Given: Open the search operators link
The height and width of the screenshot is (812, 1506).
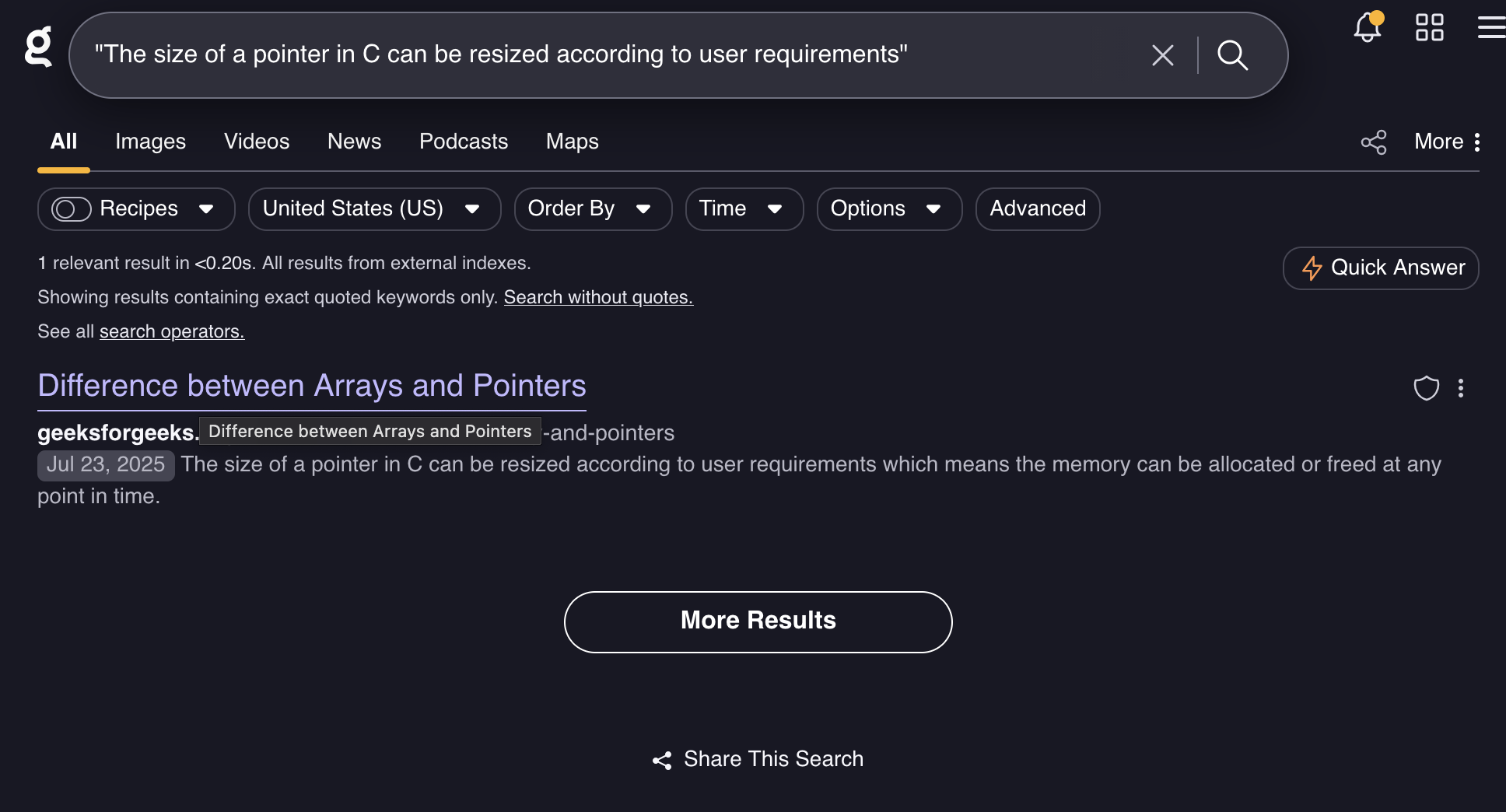Looking at the screenshot, I should click(172, 332).
